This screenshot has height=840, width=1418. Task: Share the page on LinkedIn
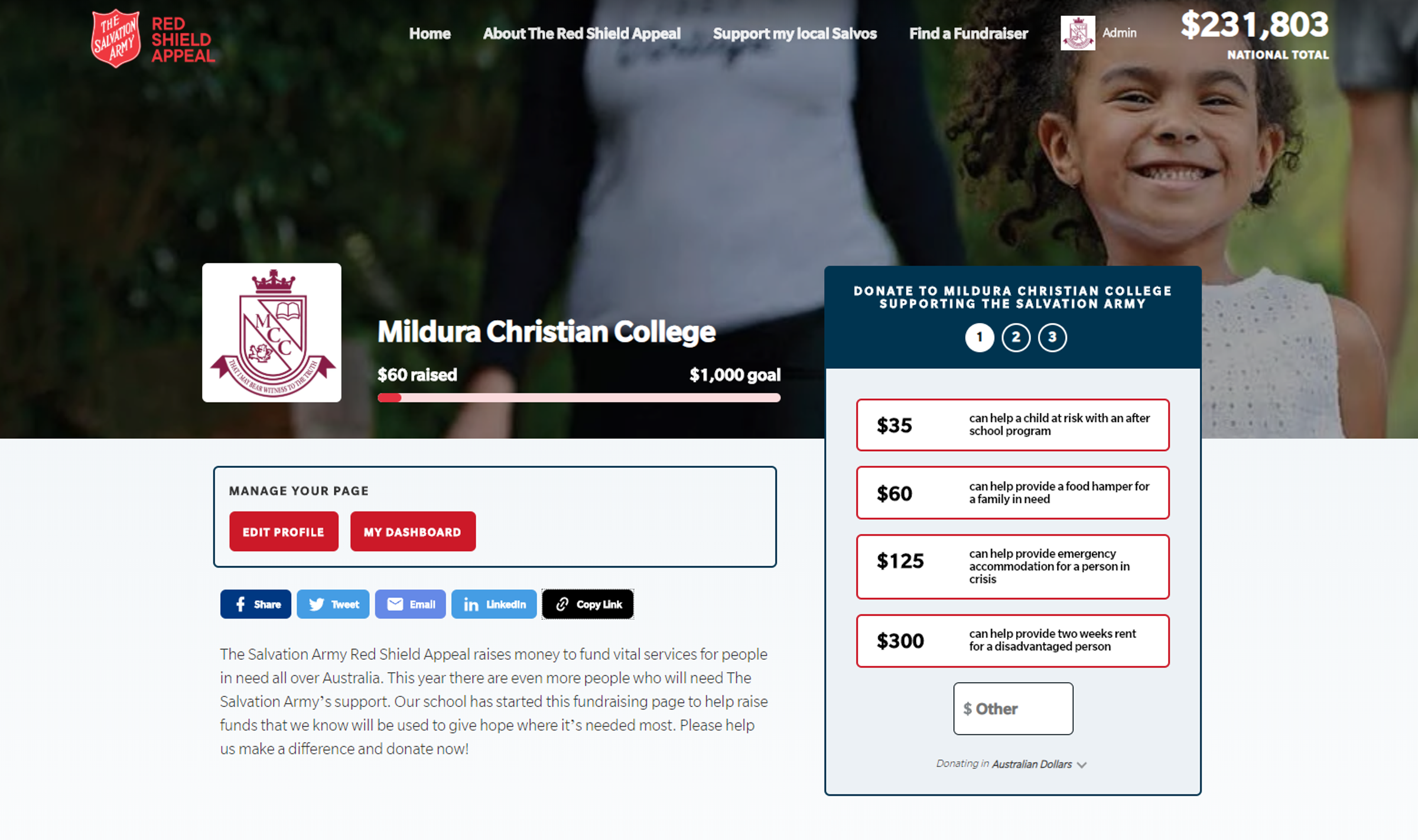tap(494, 604)
